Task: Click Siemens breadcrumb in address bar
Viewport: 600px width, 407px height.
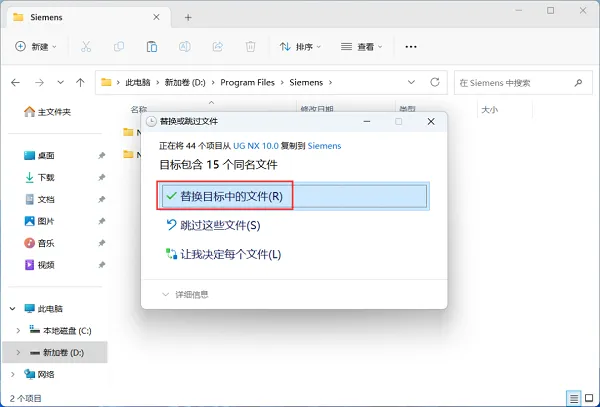Action: coord(306,83)
